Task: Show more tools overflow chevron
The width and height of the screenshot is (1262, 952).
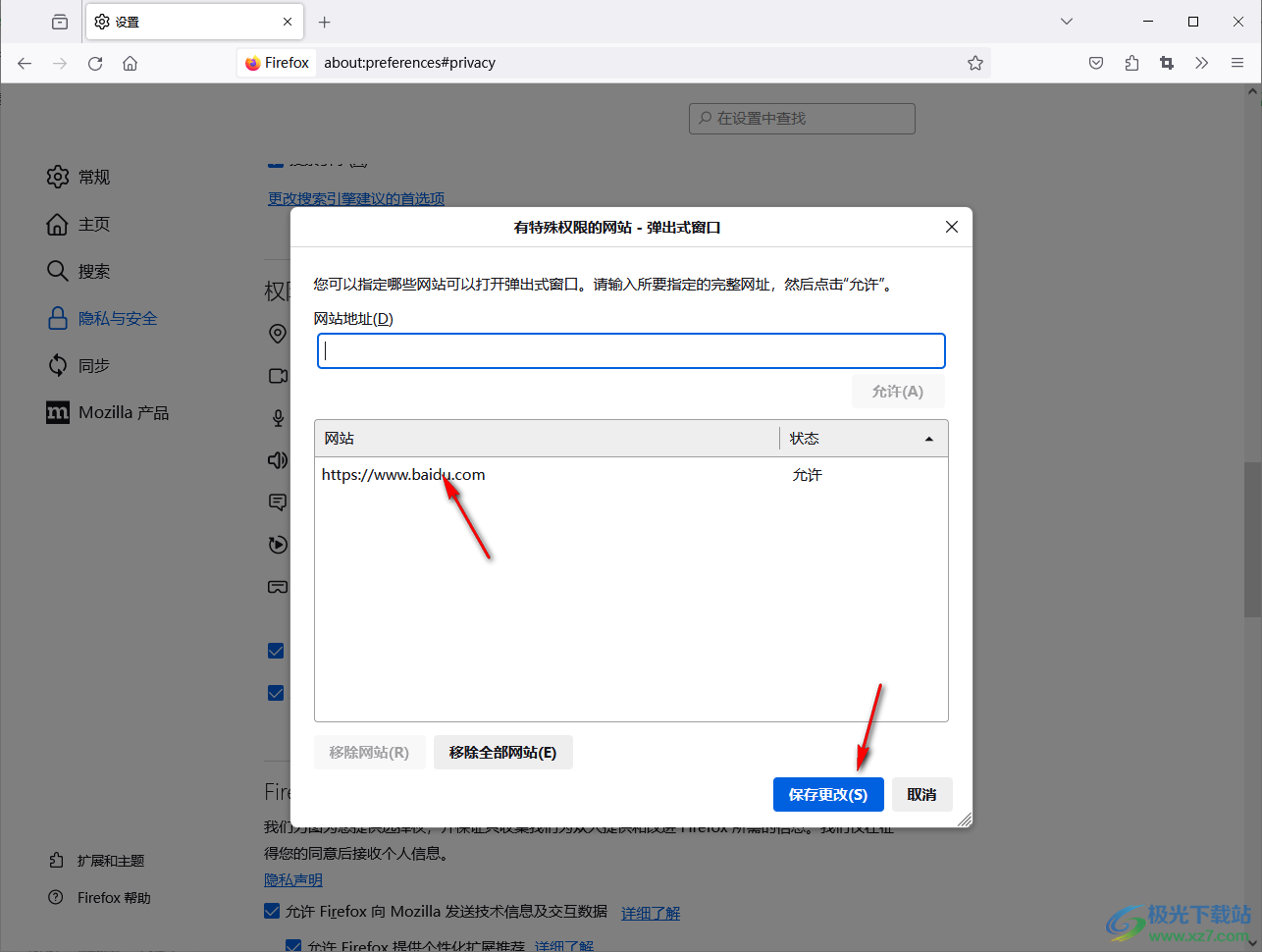Action: (x=1202, y=63)
